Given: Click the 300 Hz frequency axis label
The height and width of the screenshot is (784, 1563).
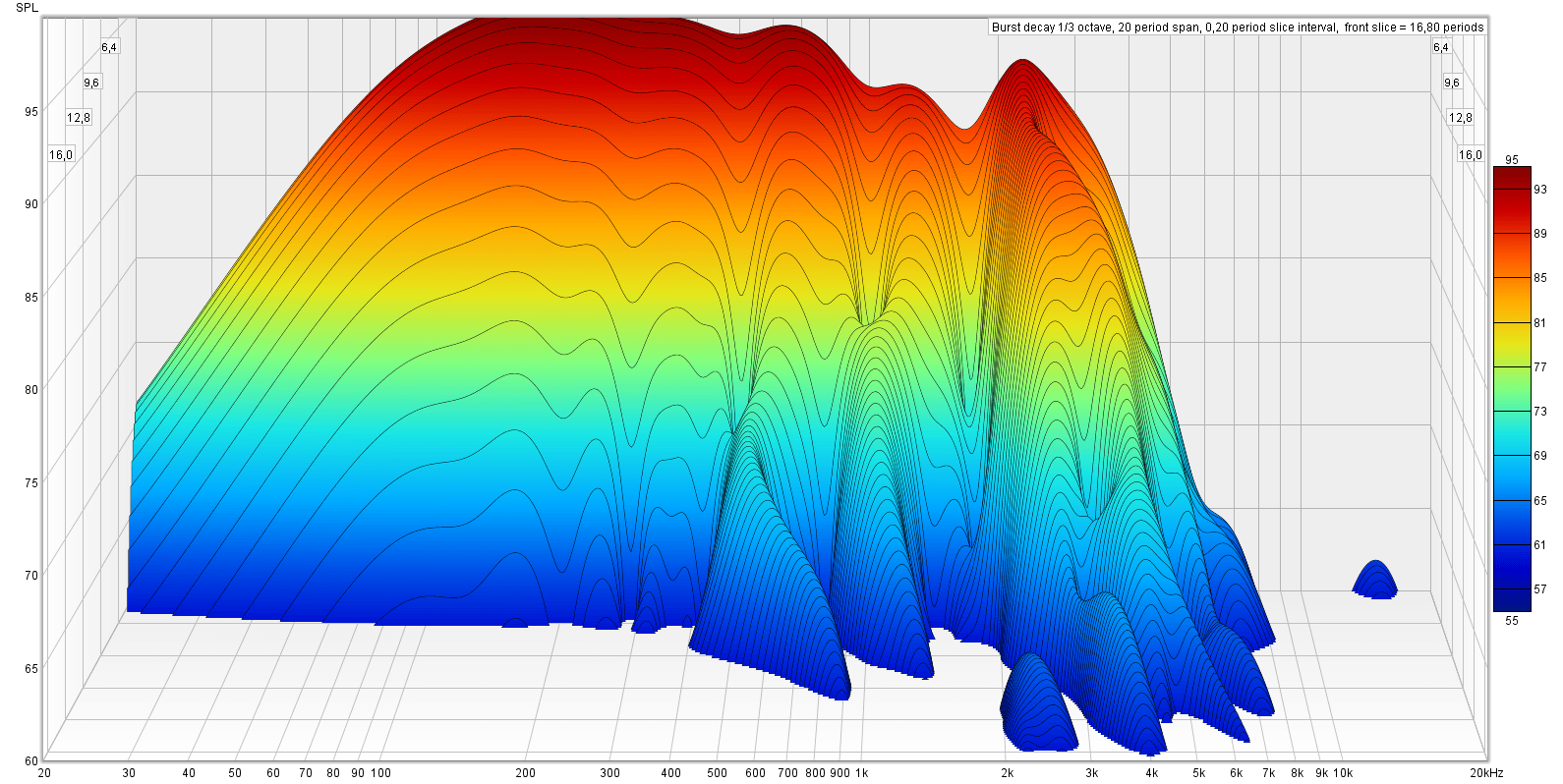Looking at the screenshot, I should [x=610, y=773].
